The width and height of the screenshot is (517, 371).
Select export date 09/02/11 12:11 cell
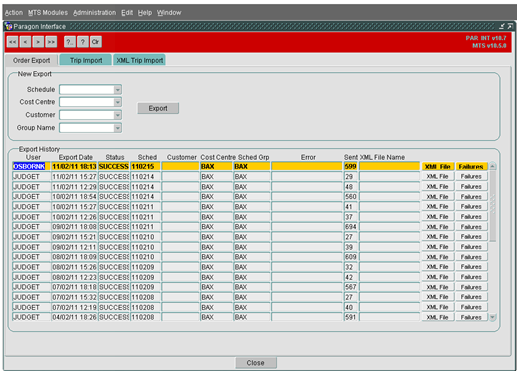click(74, 247)
